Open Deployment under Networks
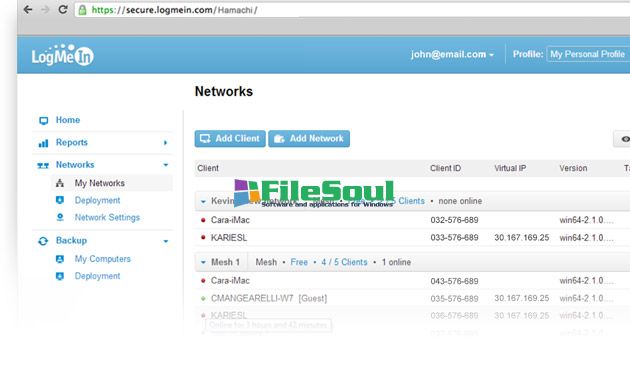Image resolution: width=630 pixels, height=388 pixels. (x=97, y=200)
